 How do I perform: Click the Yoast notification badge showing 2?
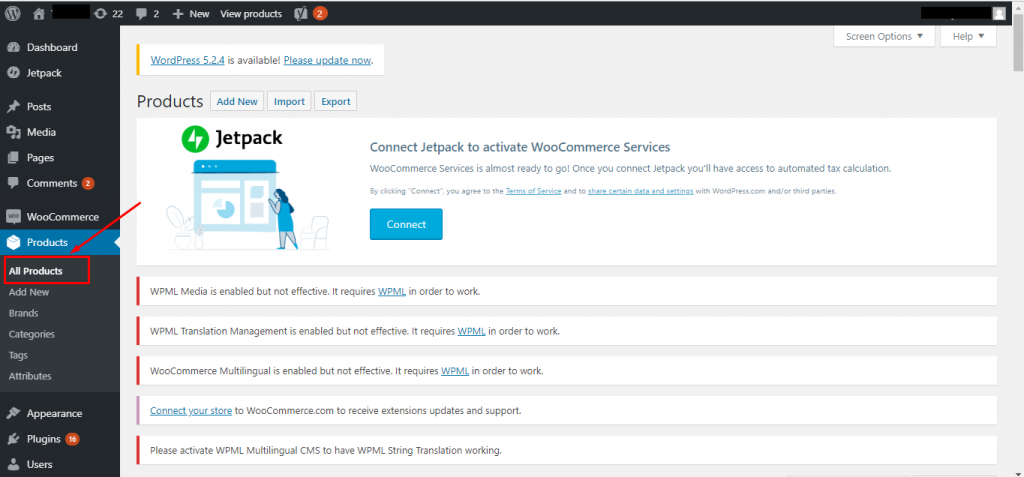[x=320, y=13]
